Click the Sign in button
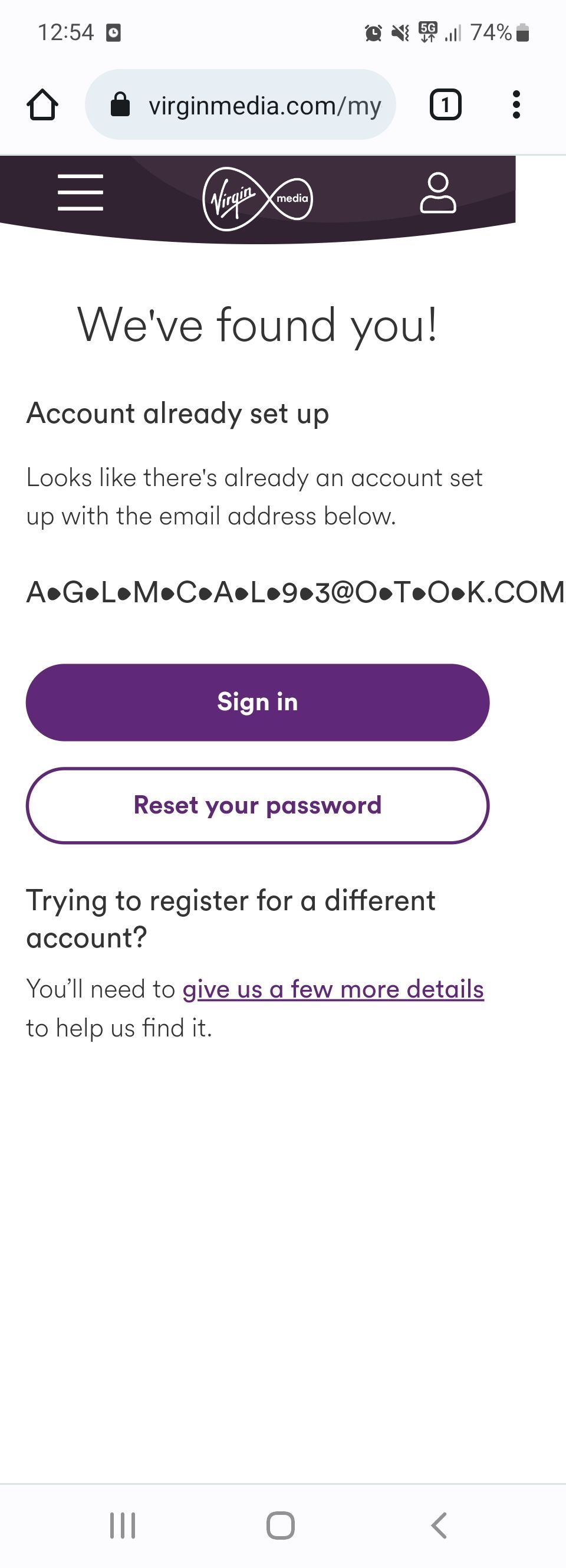The height and width of the screenshot is (1568, 566). click(x=258, y=702)
